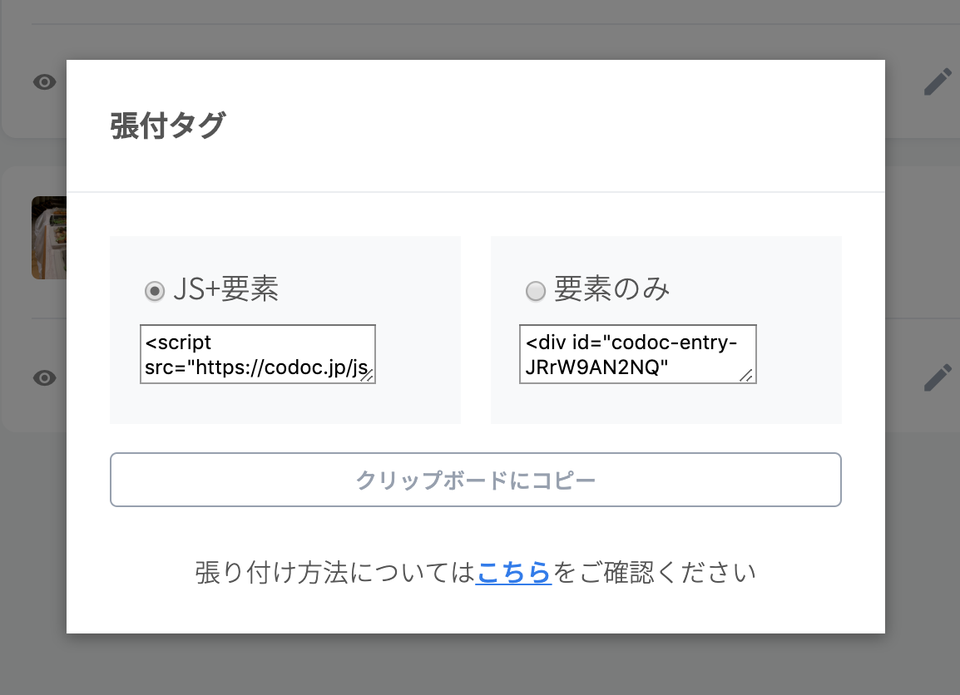
Task: Click the upper pencil edit icon
Action: tap(938, 82)
